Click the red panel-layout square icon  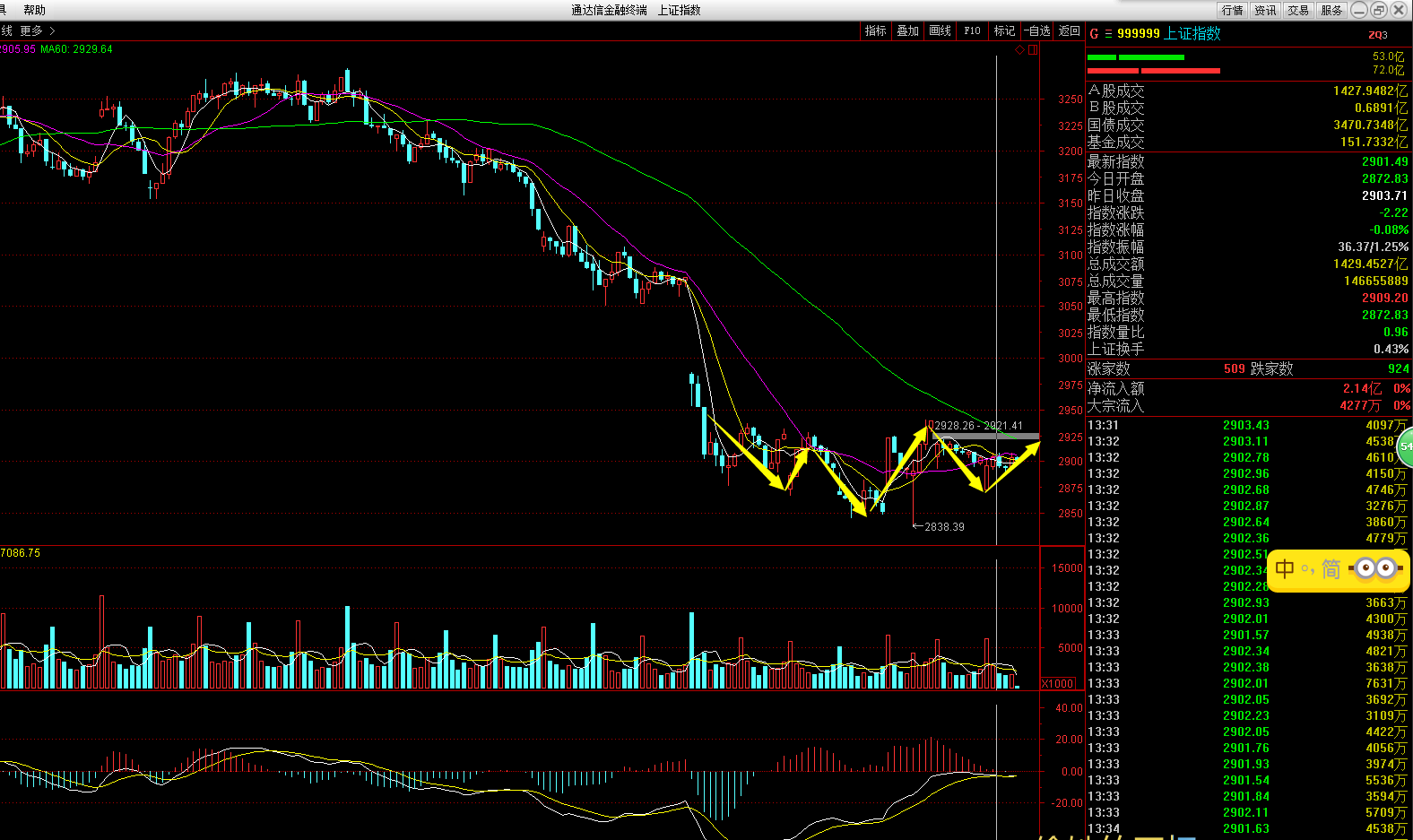click(x=1033, y=50)
